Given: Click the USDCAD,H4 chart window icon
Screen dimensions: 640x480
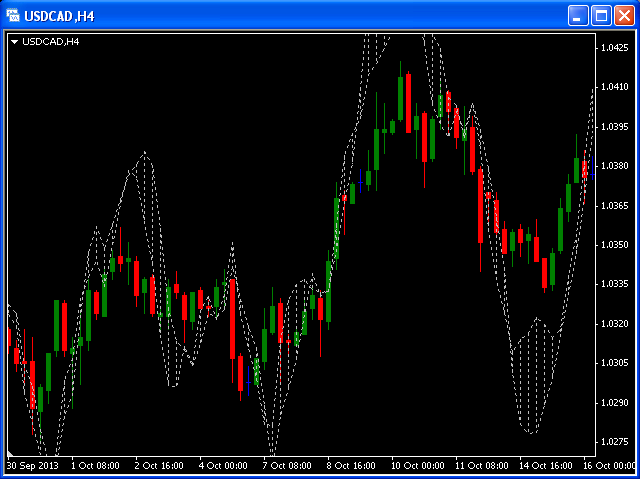Looking at the screenshot, I should (12, 16).
